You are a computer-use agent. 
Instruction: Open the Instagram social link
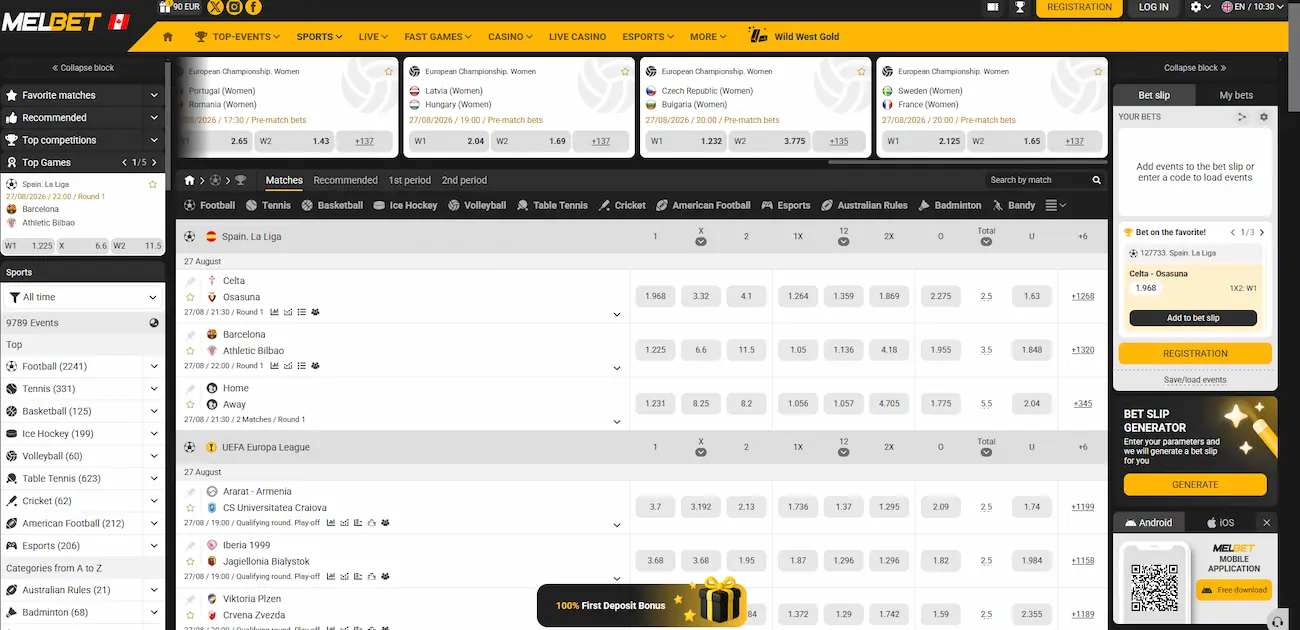coord(234,7)
